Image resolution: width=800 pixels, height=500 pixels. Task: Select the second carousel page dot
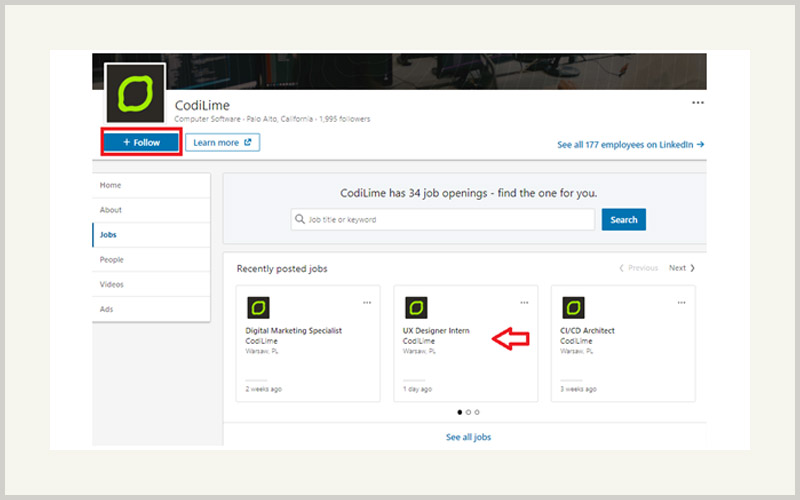[x=468, y=412]
